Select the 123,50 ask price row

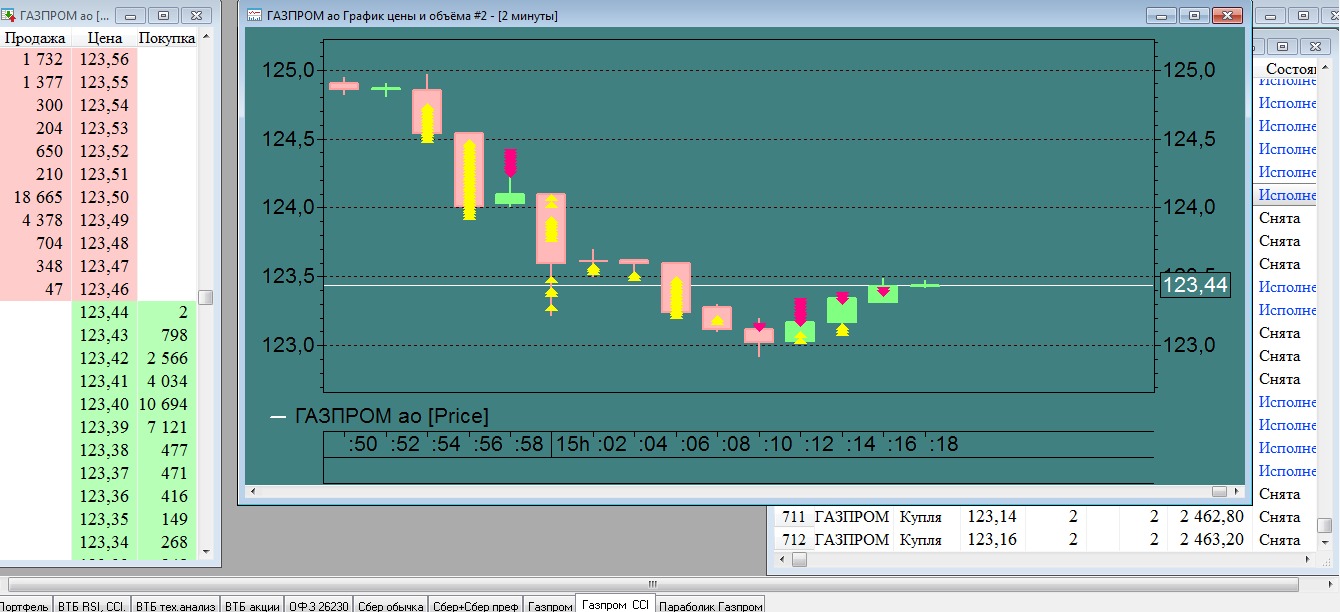click(104, 198)
